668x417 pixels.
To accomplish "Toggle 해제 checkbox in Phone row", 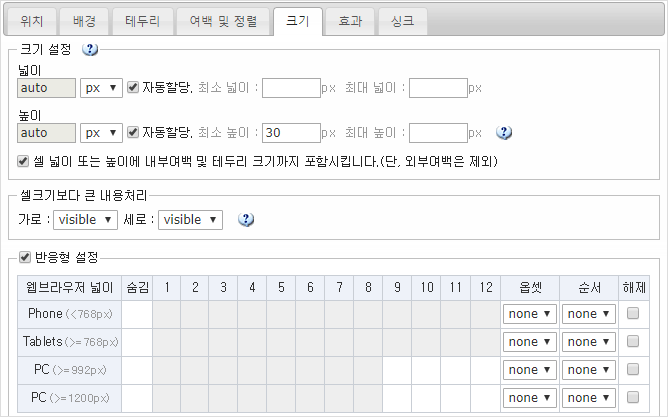I will coord(632,313).
